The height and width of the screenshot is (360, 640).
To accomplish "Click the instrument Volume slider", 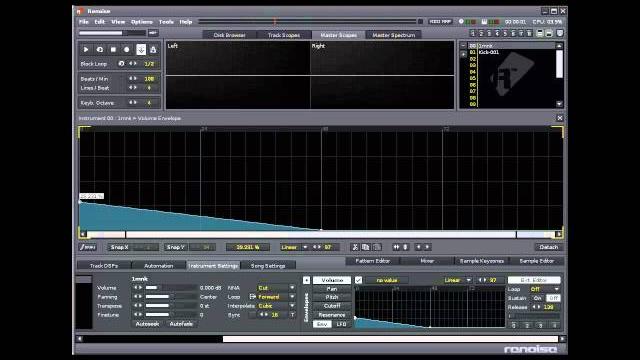I will pos(171,287).
